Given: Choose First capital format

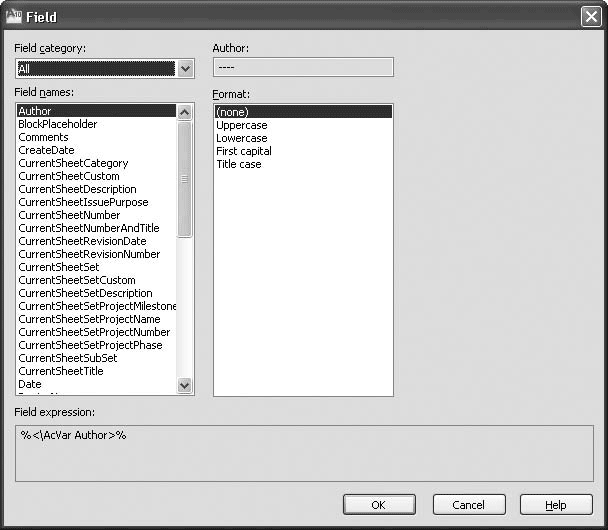Looking at the screenshot, I should pos(244,151).
